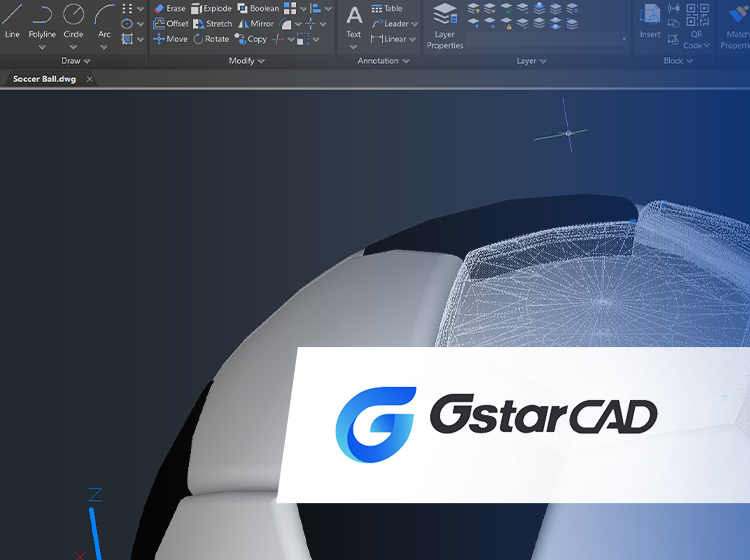
Task: Activate the Rotate tool
Action: pos(211,39)
